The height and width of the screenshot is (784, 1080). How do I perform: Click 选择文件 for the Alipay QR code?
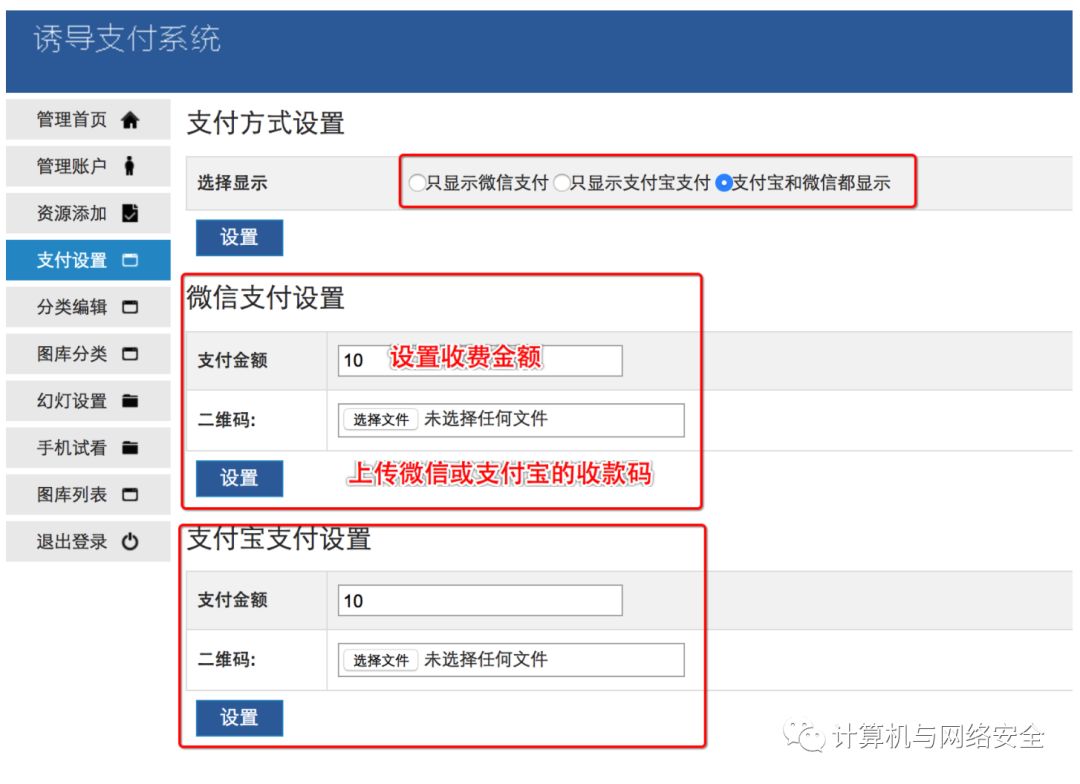(x=380, y=660)
